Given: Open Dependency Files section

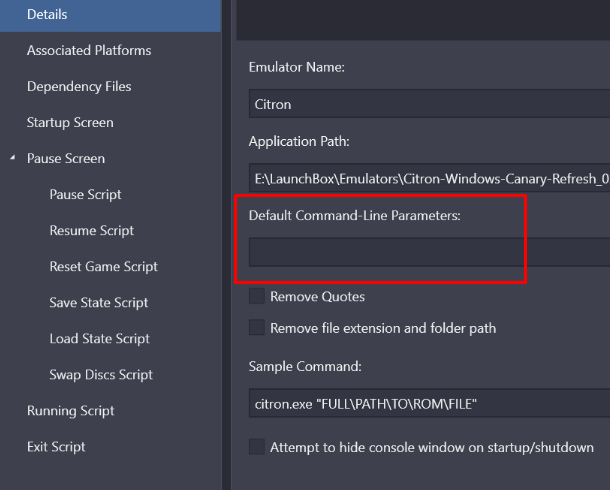Looking at the screenshot, I should tap(79, 87).
